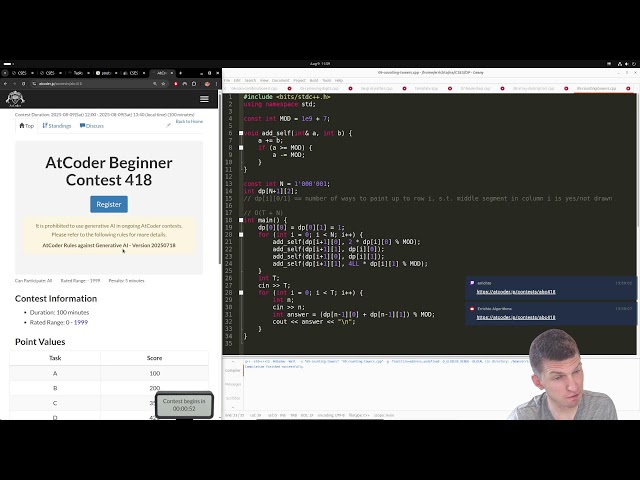Viewport: 640px width, 480px height.
Task: Switch to the removing-digits.cpp file tab
Action: (319, 89)
